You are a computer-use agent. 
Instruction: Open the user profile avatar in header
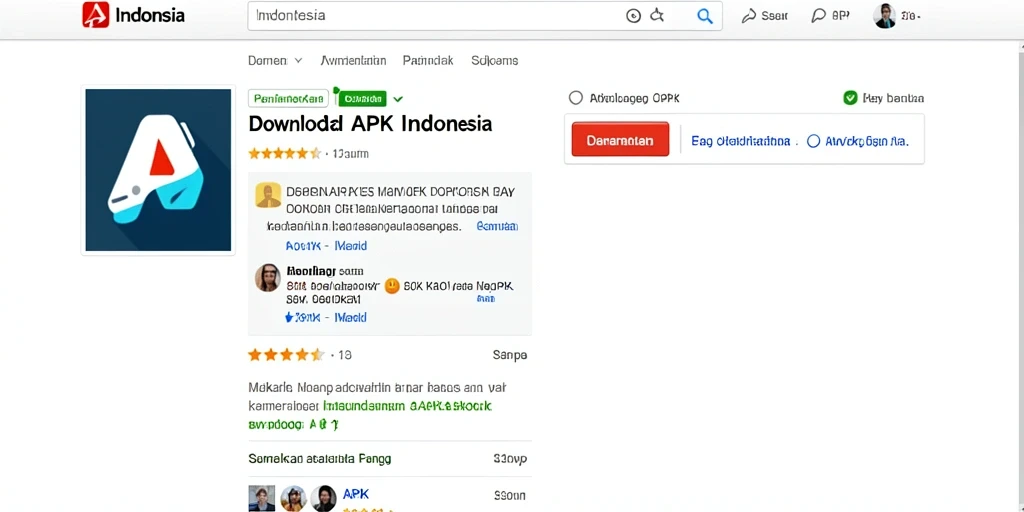(x=884, y=16)
